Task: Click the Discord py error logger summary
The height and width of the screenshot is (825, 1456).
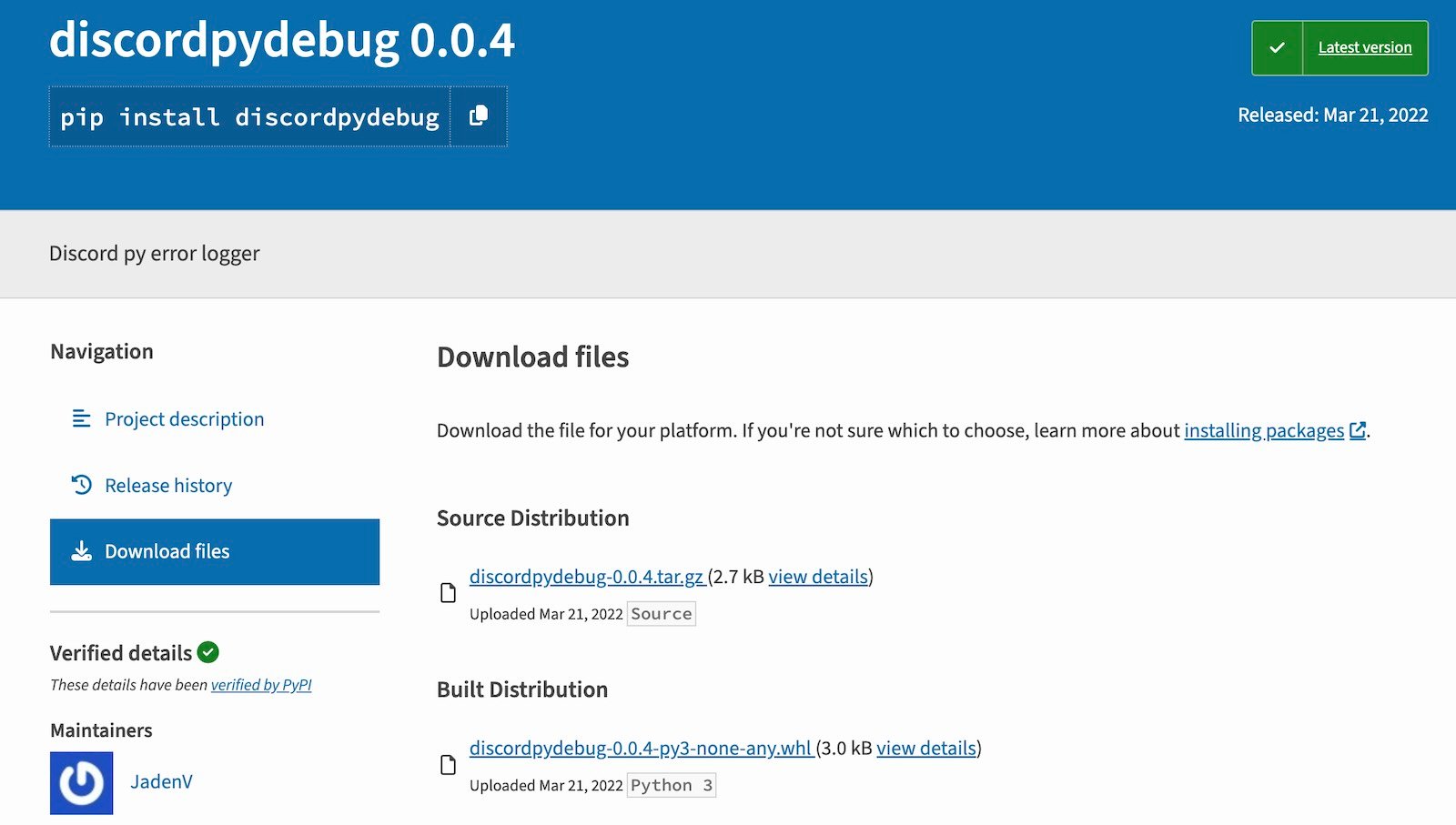Action: [155, 254]
